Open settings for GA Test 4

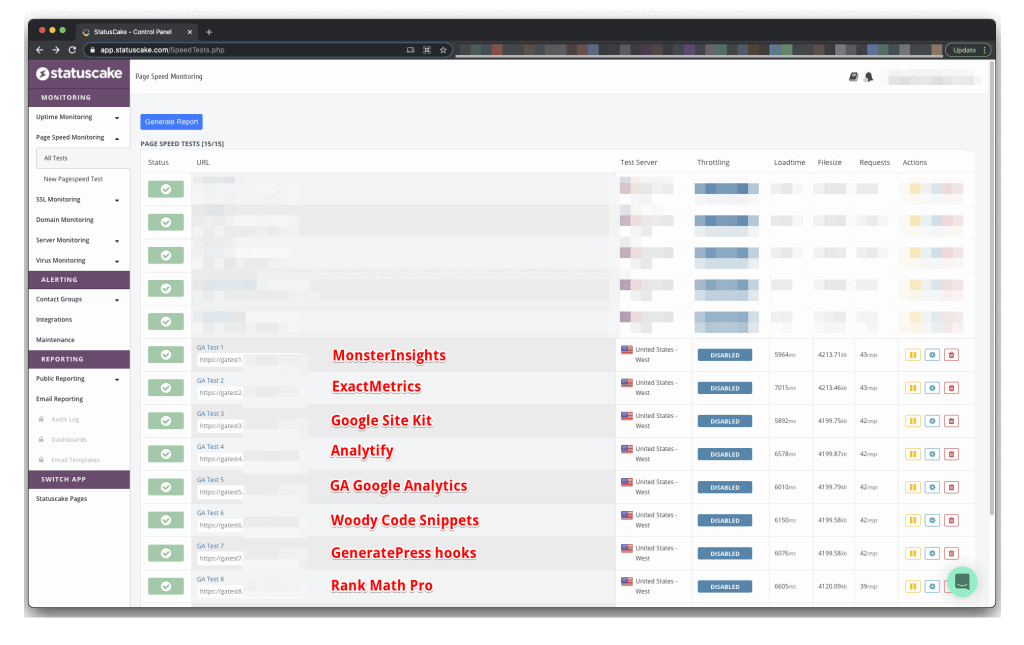pyautogui.click(x=932, y=454)
